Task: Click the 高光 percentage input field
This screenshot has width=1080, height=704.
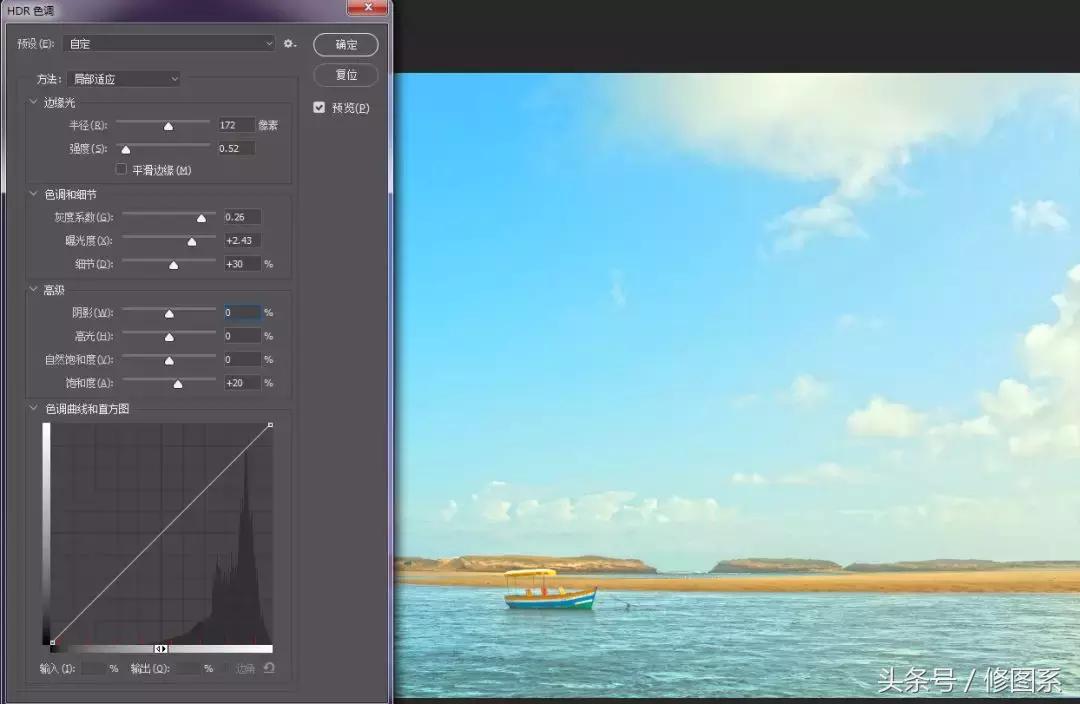Action: 242,336
